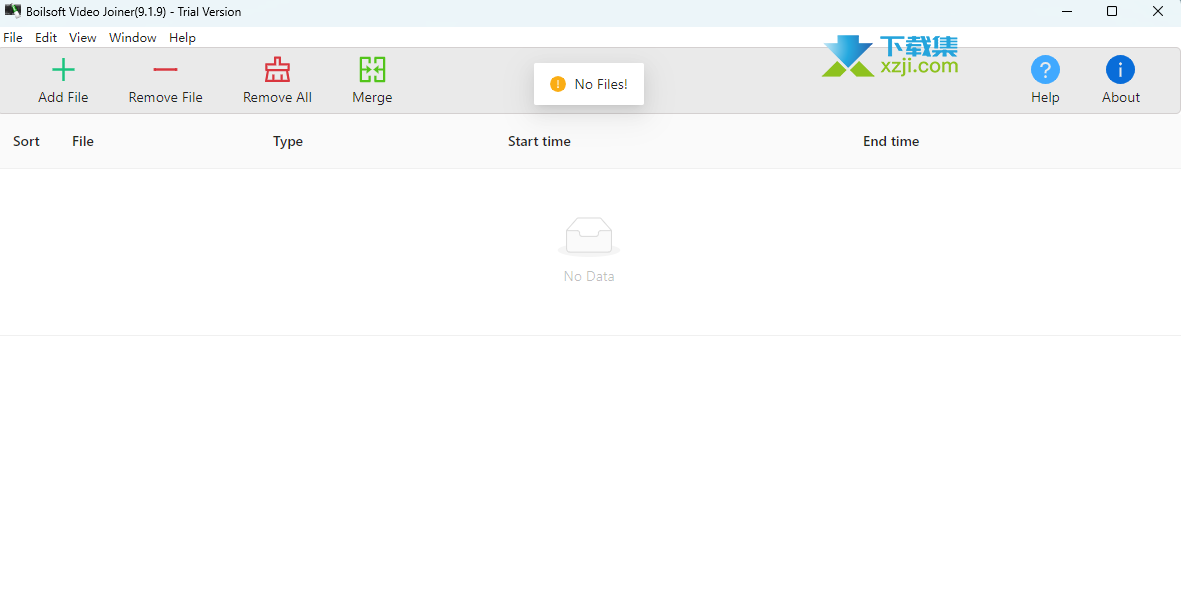The height and width of the screenshot is (608, 1181).
Task: Open the View menu
Action: [83, 38]
